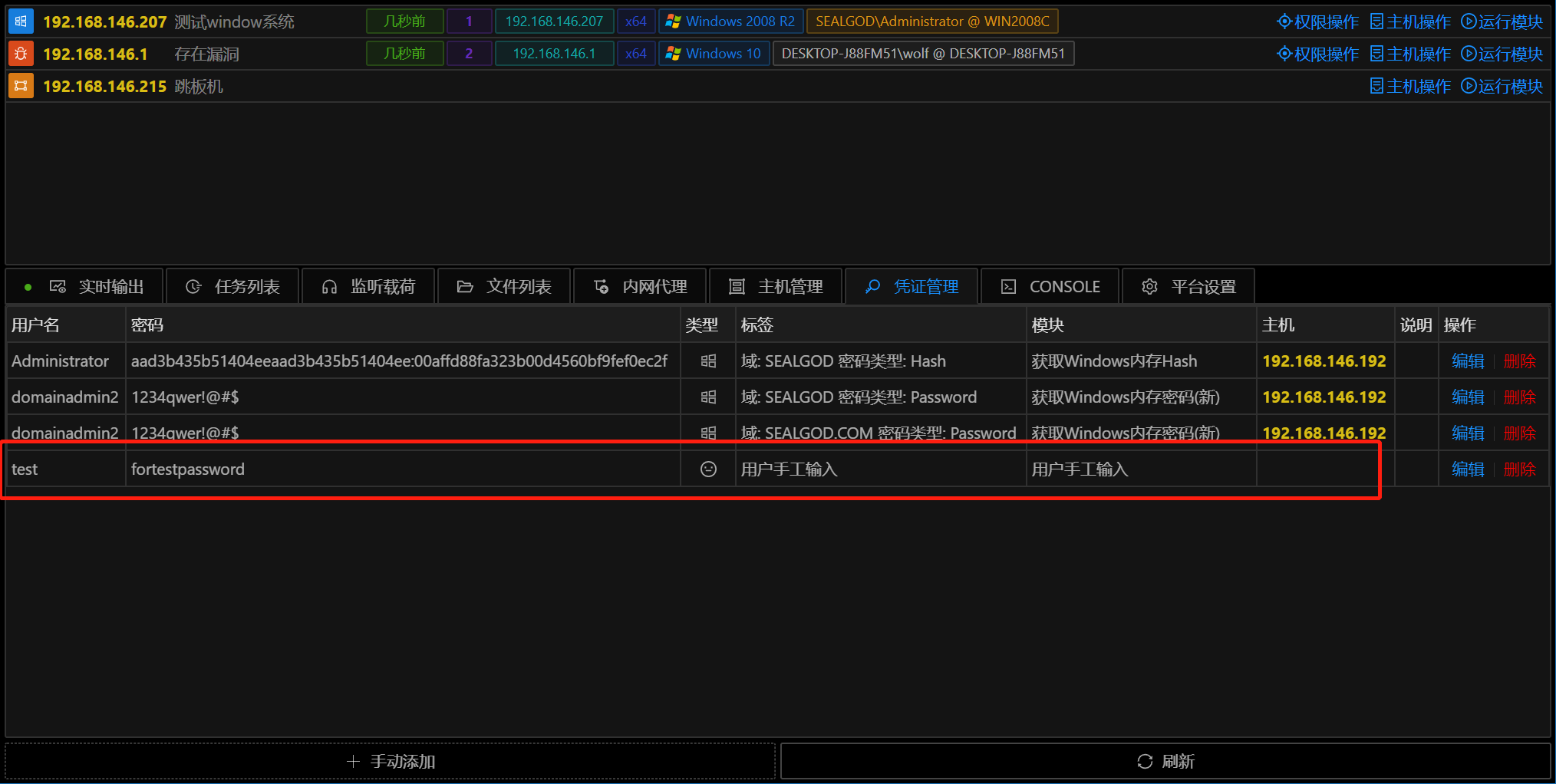The width and height of the screenshot is (1556, 784).
Task: Click the 测试window系统 host label
Action: click(234, 21)
